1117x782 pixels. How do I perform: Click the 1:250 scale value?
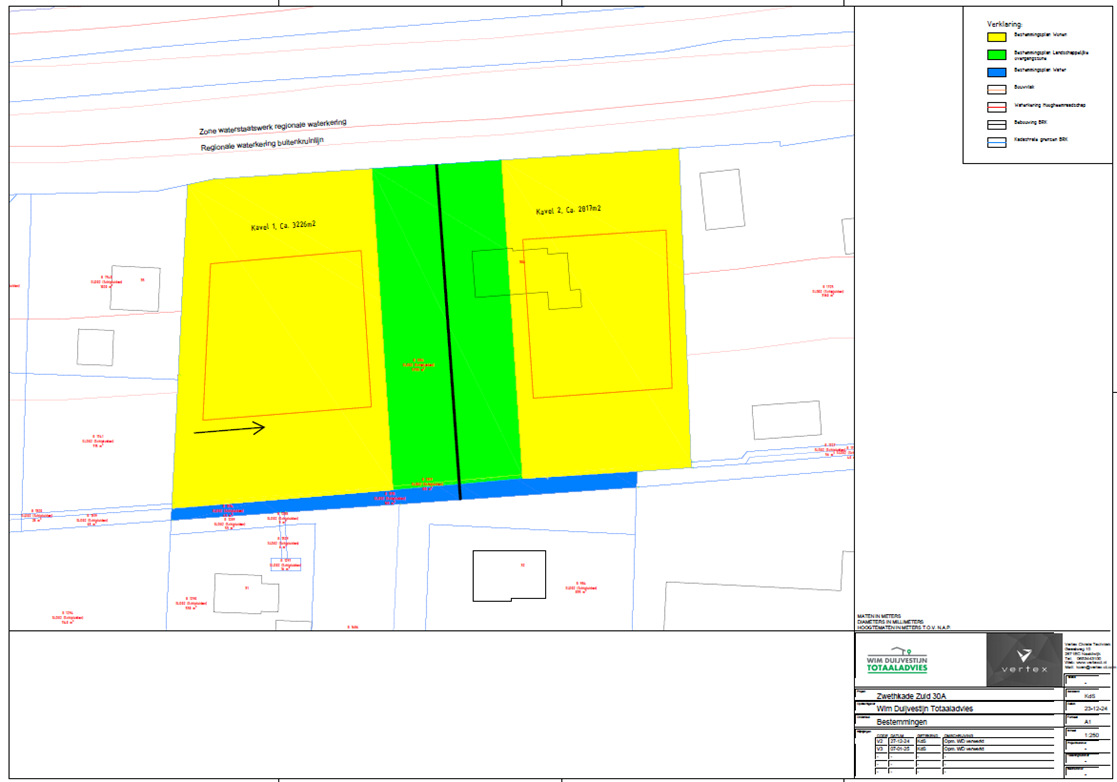pos(1090,735)
